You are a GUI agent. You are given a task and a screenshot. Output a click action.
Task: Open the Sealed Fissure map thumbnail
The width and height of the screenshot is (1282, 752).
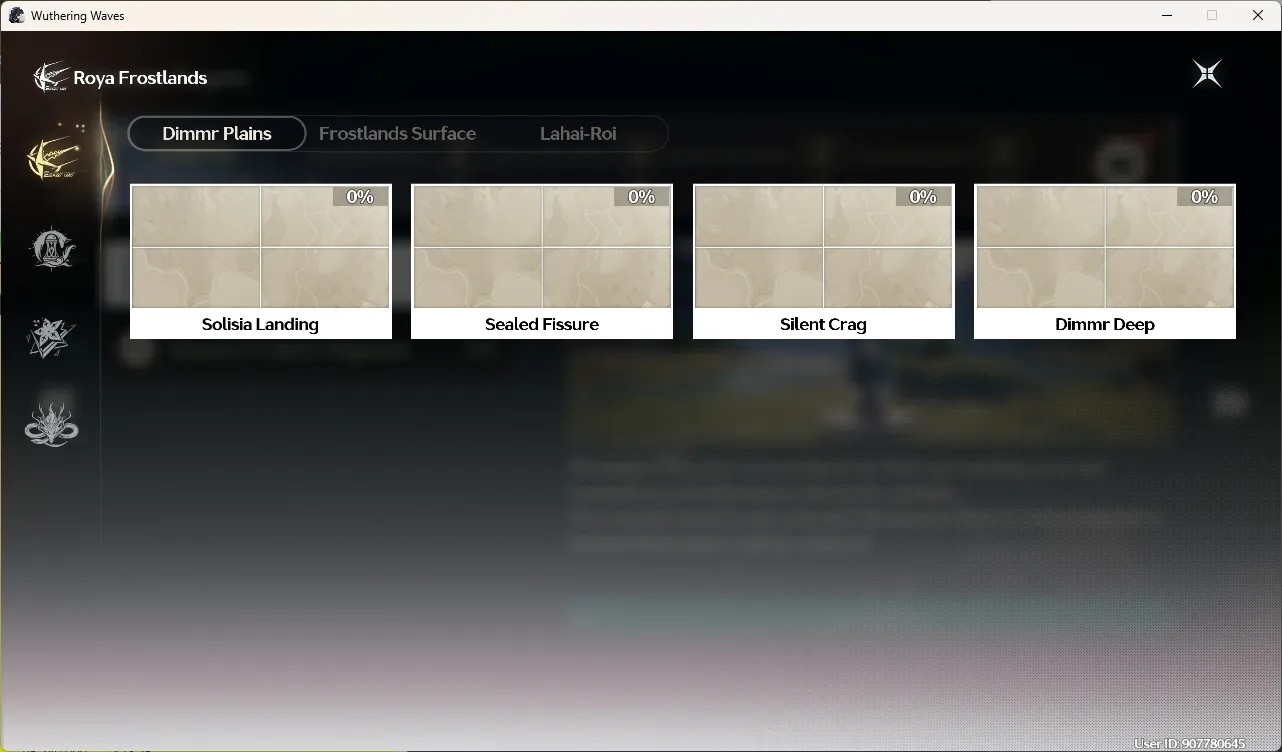point(542,246)
